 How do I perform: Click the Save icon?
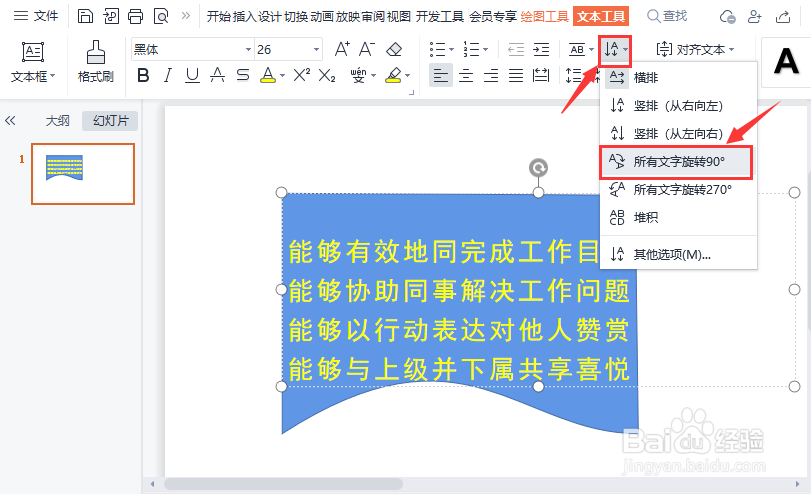point(85,17)
